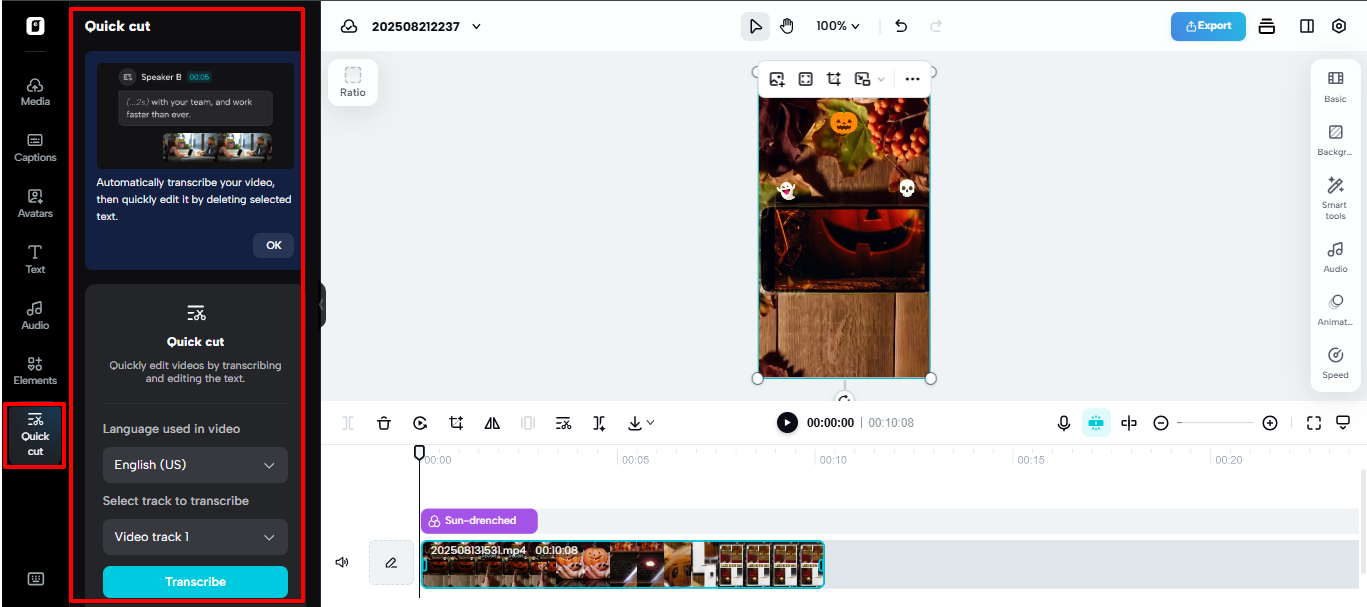The height and width of the screenshot is (607, 1367).
Task: Open the Background properties panel
Action: pyautogui.click(x=1335, y=141)
